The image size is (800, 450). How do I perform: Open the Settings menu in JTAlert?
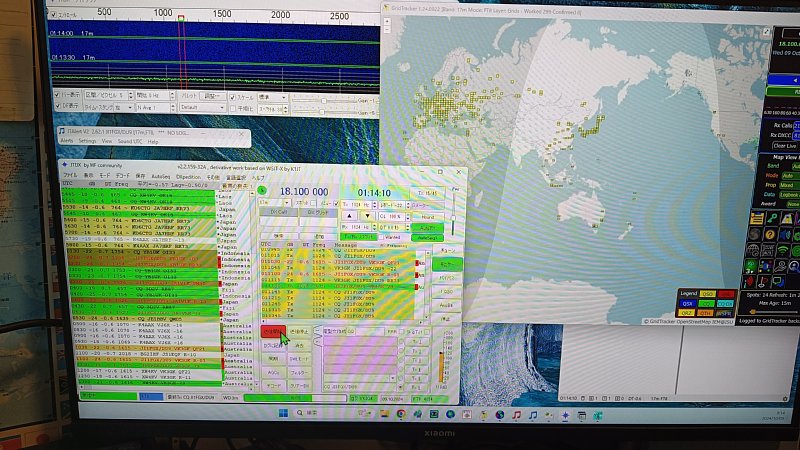pyautogui.click(x=87, y=141)
